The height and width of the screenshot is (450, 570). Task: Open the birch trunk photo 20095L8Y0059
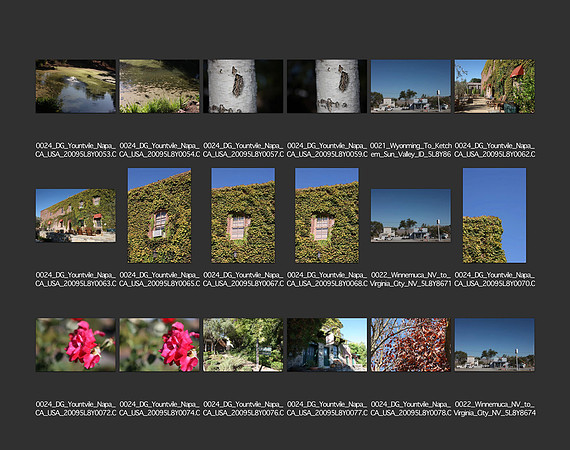click(327, 86)
